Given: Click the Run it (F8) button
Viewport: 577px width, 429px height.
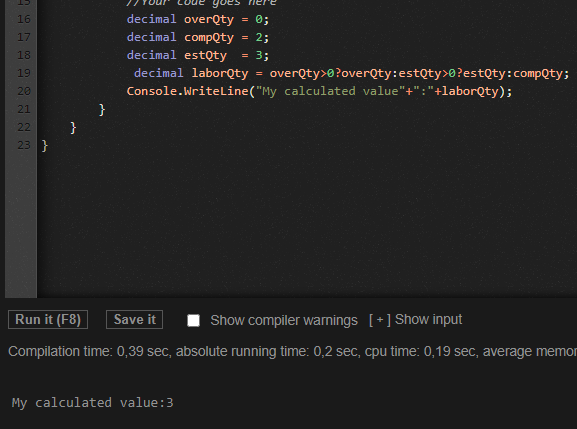Looking at the screenshot, I should [48, 319].
